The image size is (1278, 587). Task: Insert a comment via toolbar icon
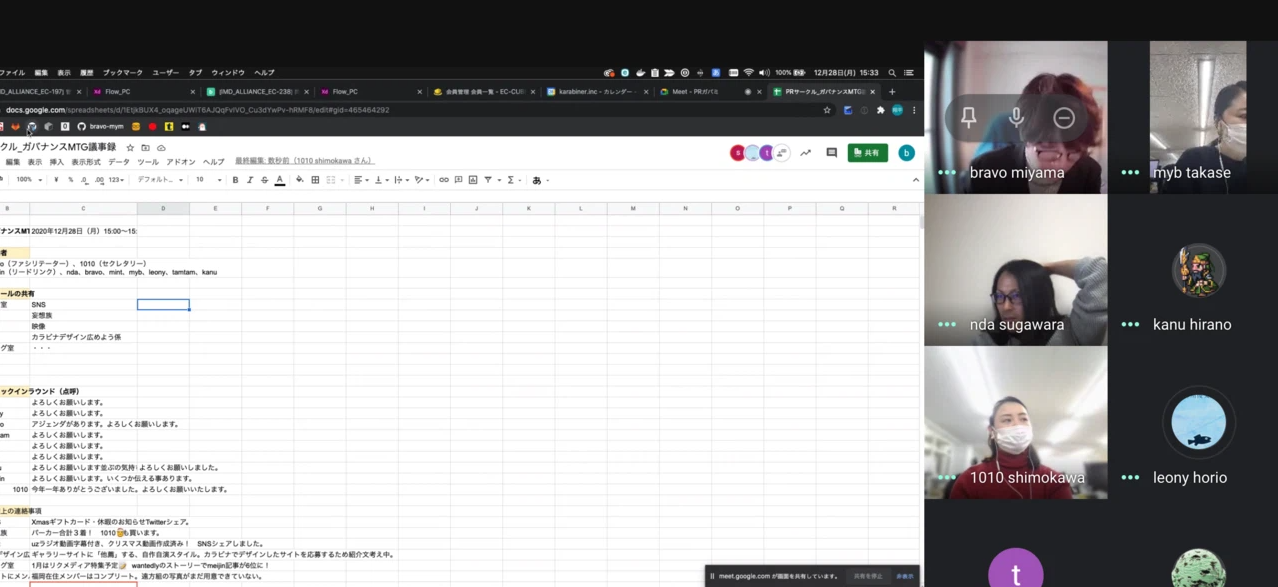(458, 180)
